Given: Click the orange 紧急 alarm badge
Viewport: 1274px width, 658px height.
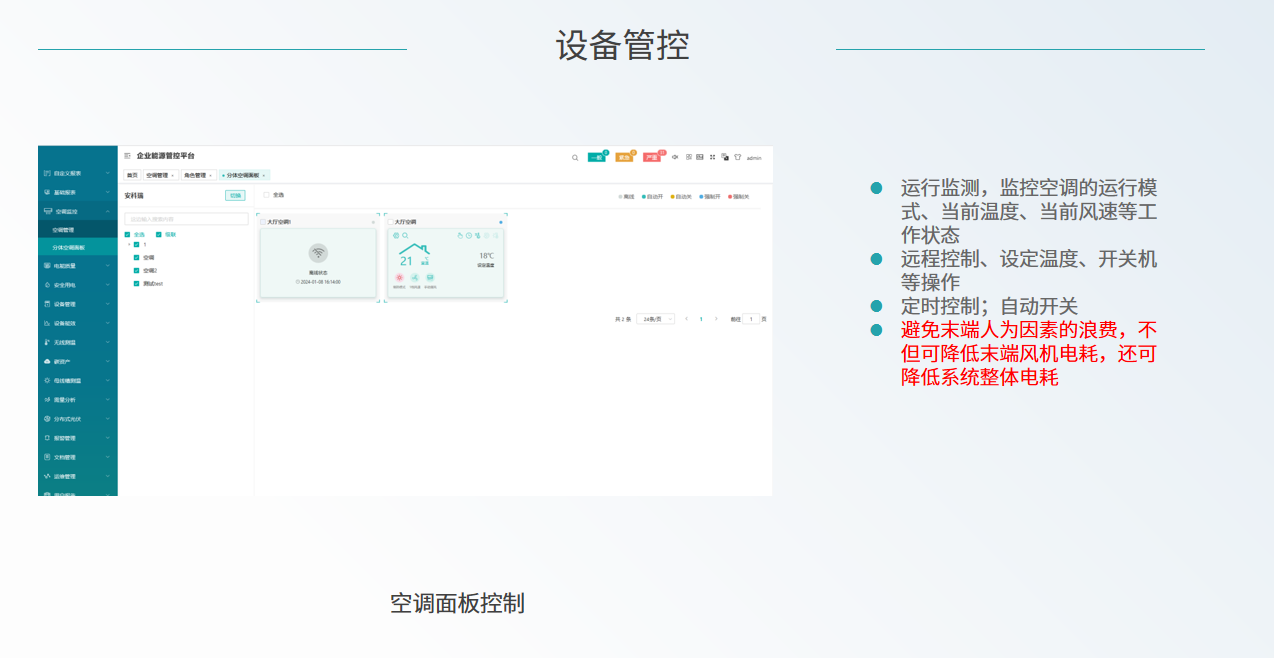Looking at the screenshot, I should (624, 157).
